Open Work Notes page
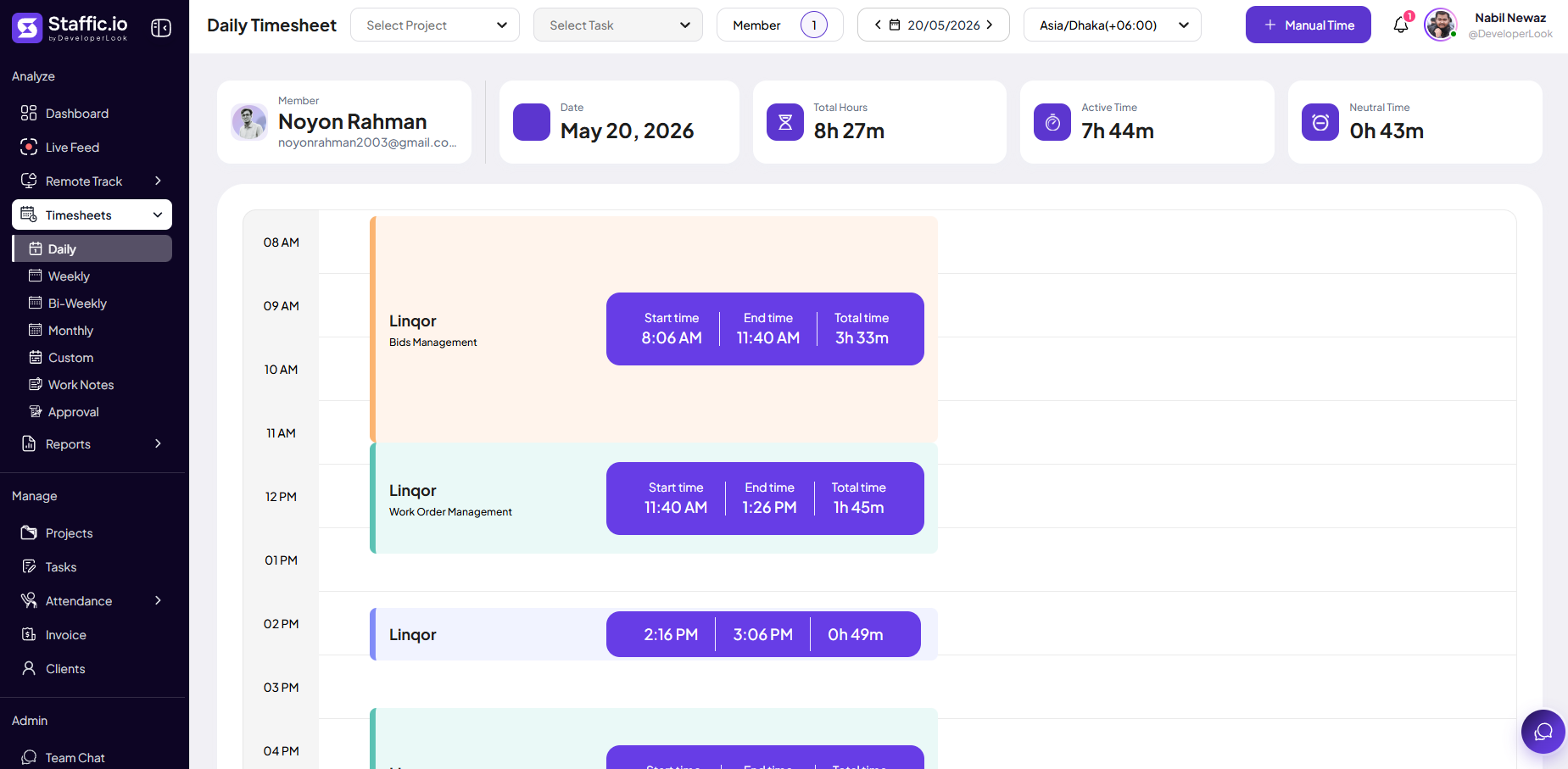Viewport: 1568px width, 769px height. point(81,384)
